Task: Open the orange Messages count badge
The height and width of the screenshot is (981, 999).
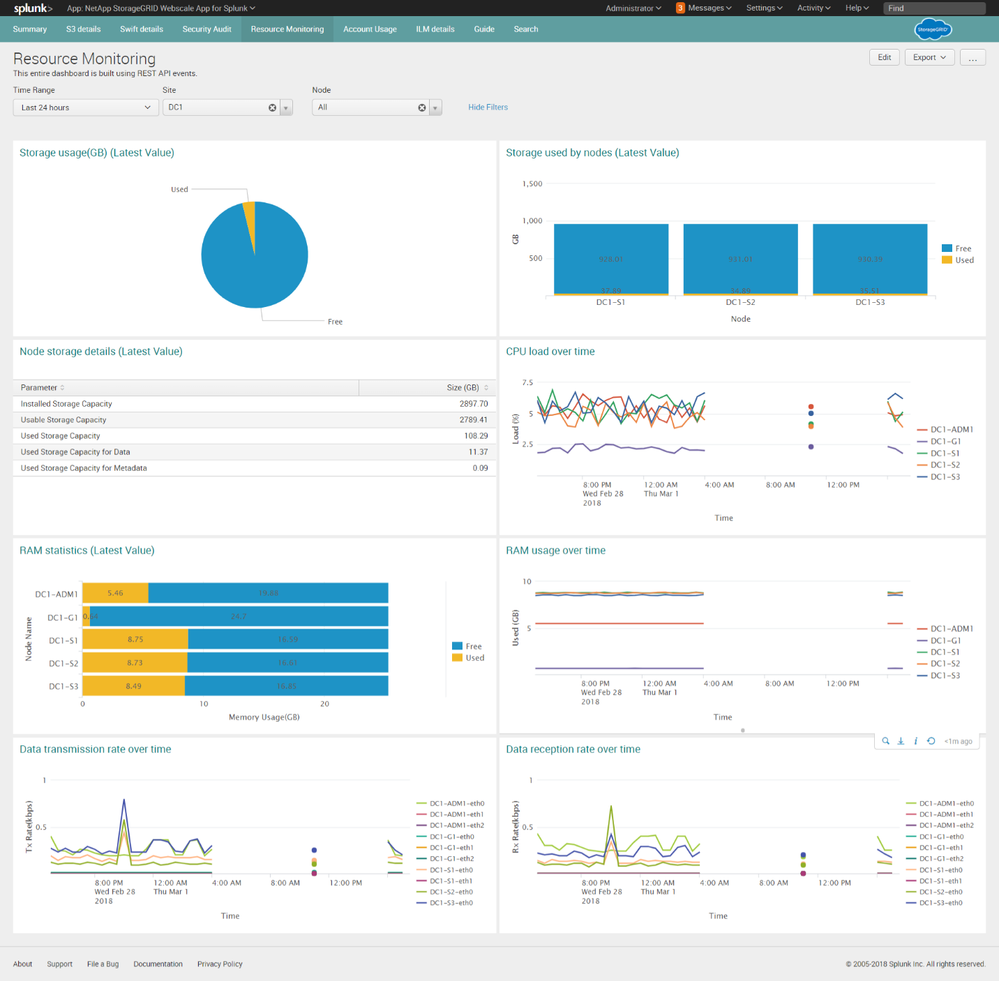Action: [680, 8]
